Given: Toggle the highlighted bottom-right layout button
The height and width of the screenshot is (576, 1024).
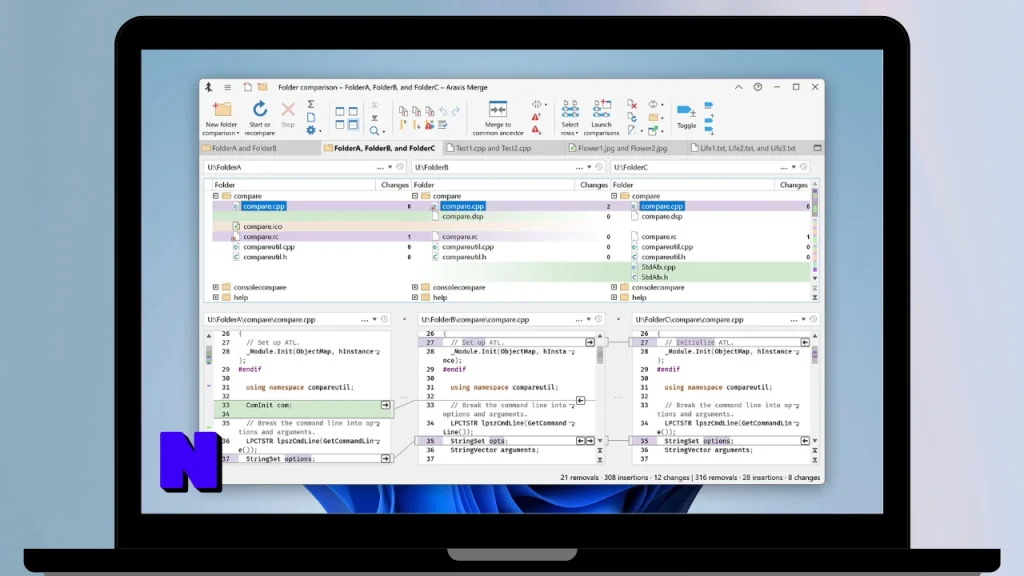Looking at the screenshot, I should [x=353, y=124].
